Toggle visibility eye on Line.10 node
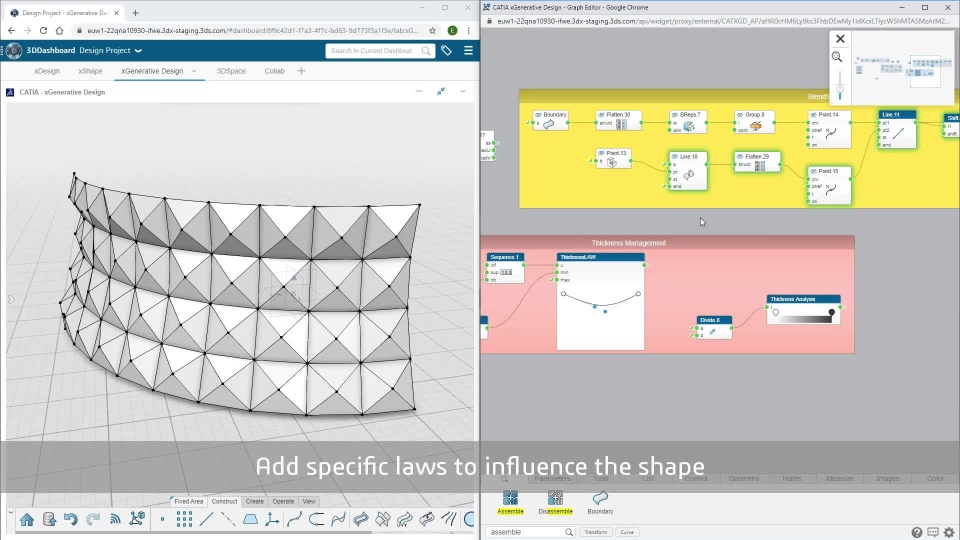The image size is (960, 540). click(x=675, y=157)
